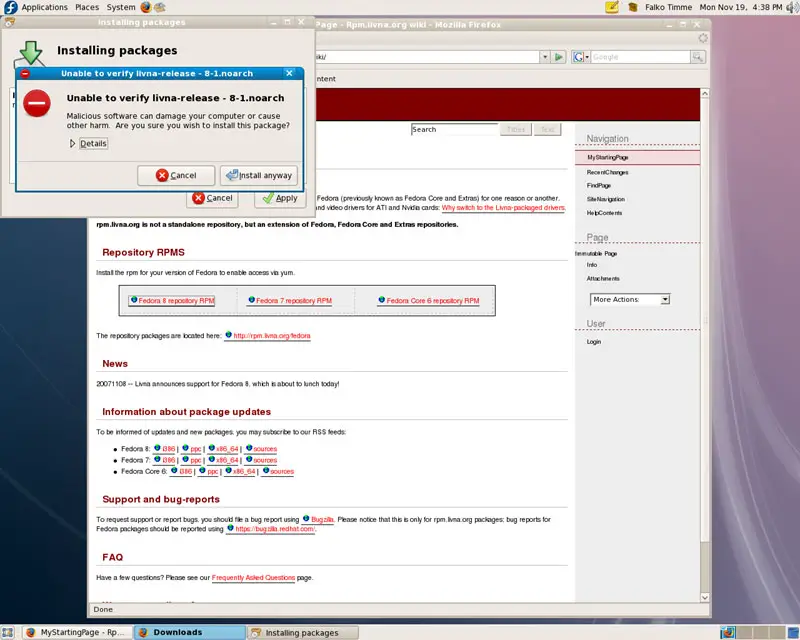Open the URL bar history dropdown arrow
The width and height of the screenshot is (800, 640).
[x=545, y=57]
